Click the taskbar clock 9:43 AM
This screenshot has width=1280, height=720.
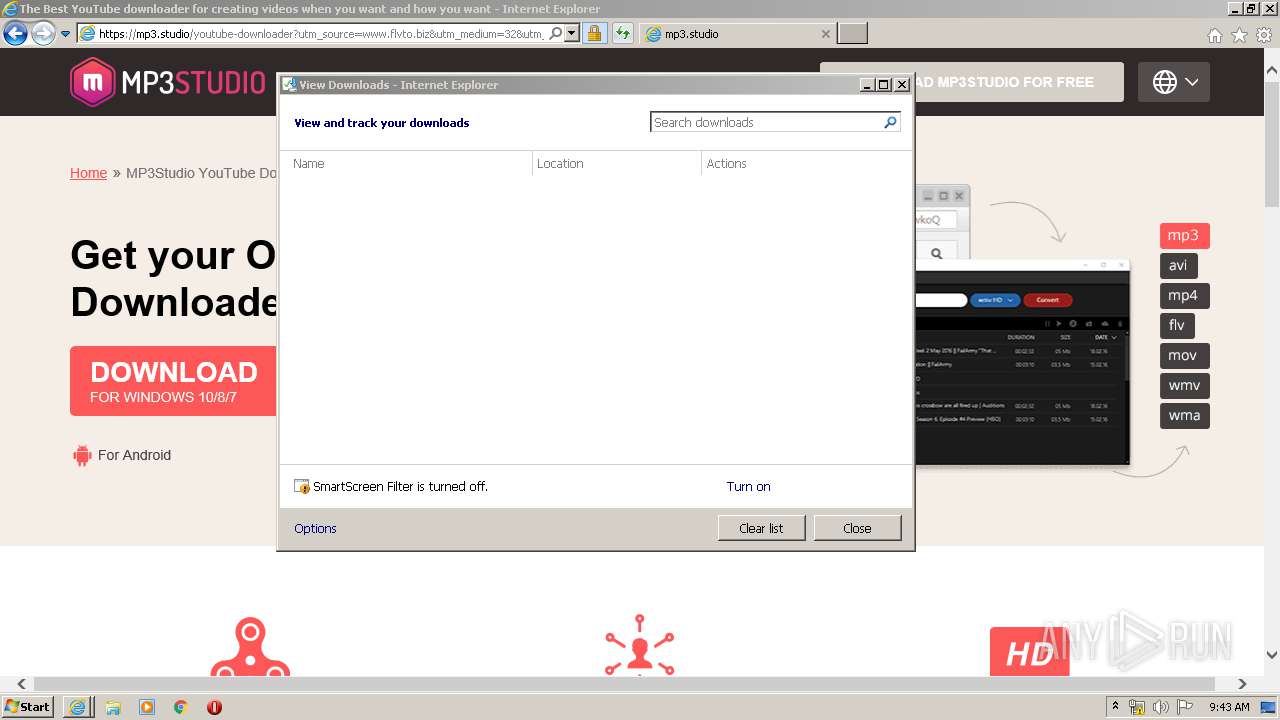point(1229,707)
